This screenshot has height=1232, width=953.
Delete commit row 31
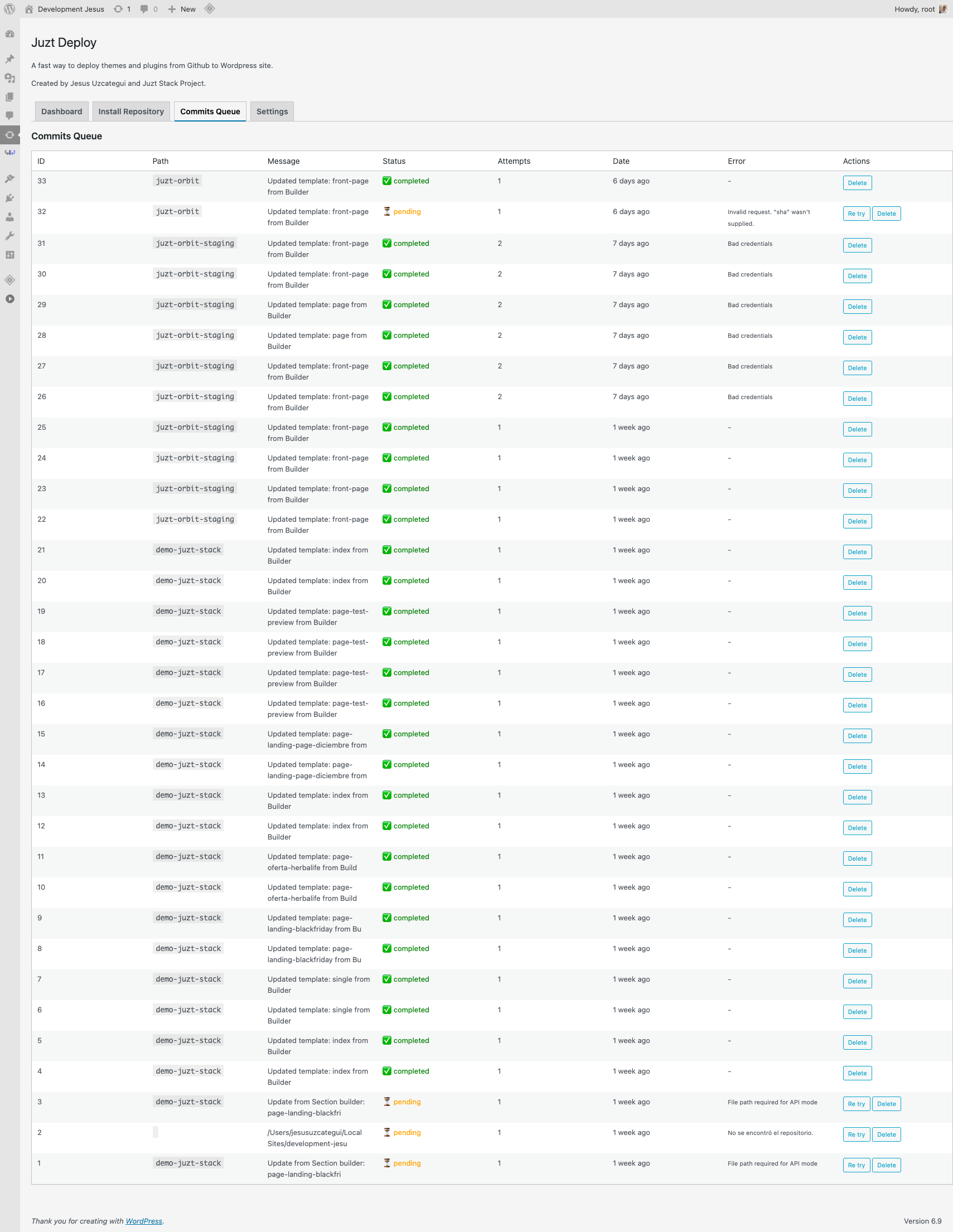[857, 245]
